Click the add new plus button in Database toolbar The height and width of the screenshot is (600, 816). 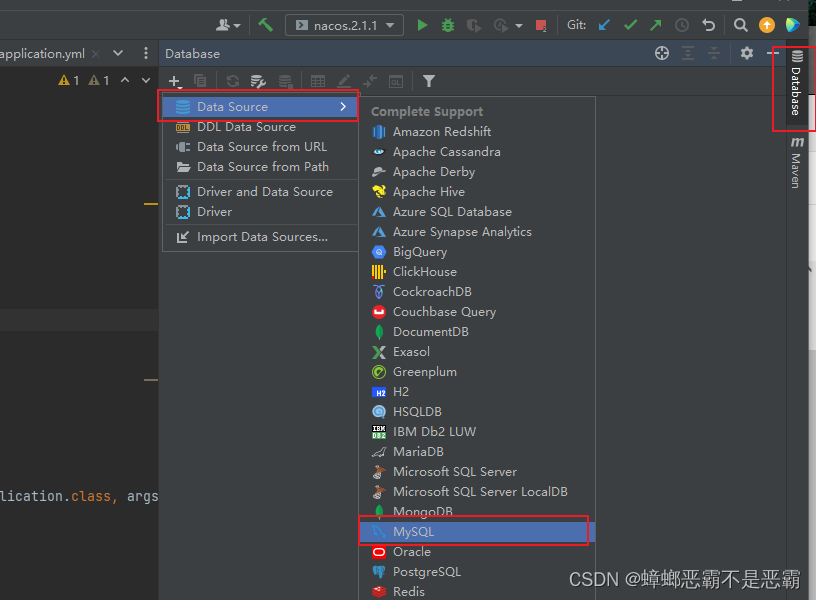point(174,81)
